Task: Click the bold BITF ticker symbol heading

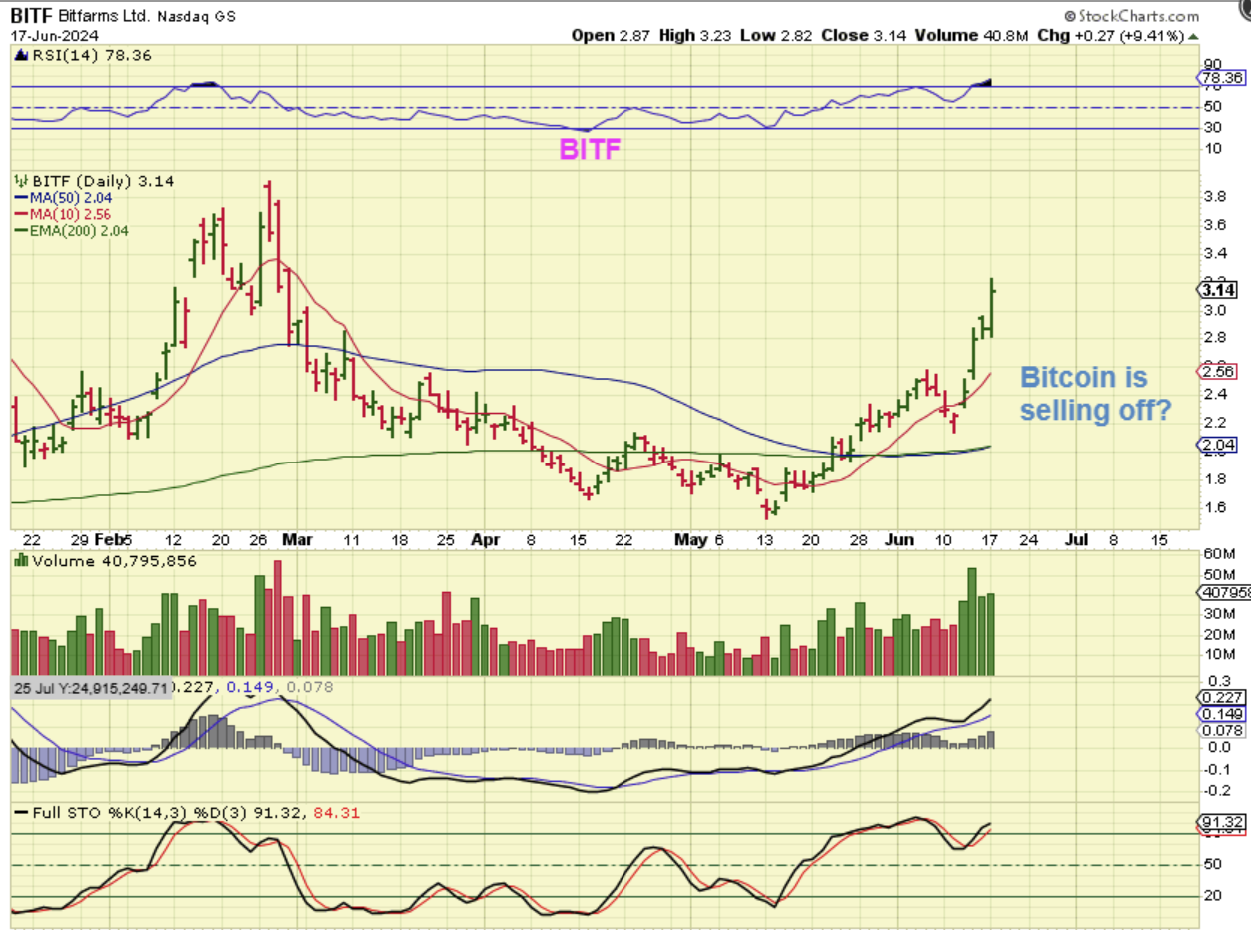Action: (x=32, y=16)
